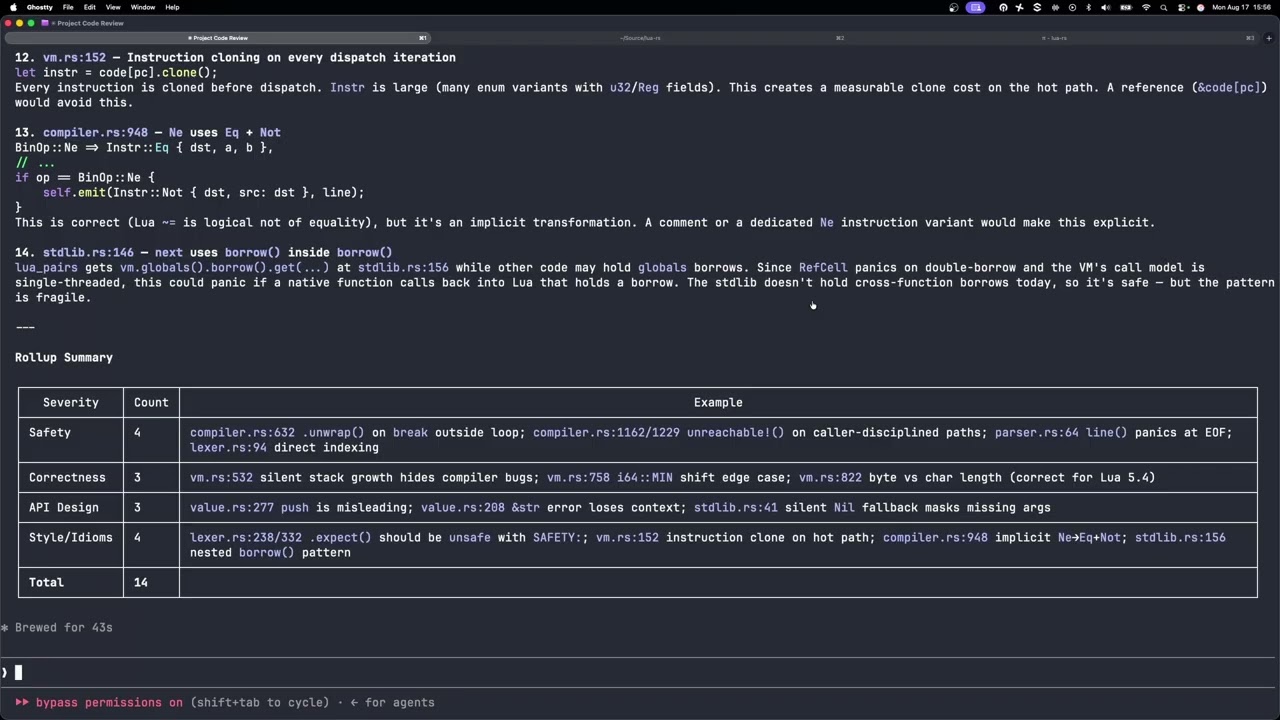Click the pinwheel fan menu bar icon
This screenshot has height=720, width=1280.
pos(1019,7)
